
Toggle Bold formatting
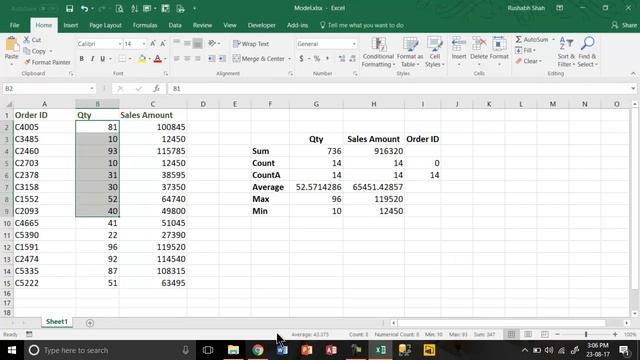point(82,59)
